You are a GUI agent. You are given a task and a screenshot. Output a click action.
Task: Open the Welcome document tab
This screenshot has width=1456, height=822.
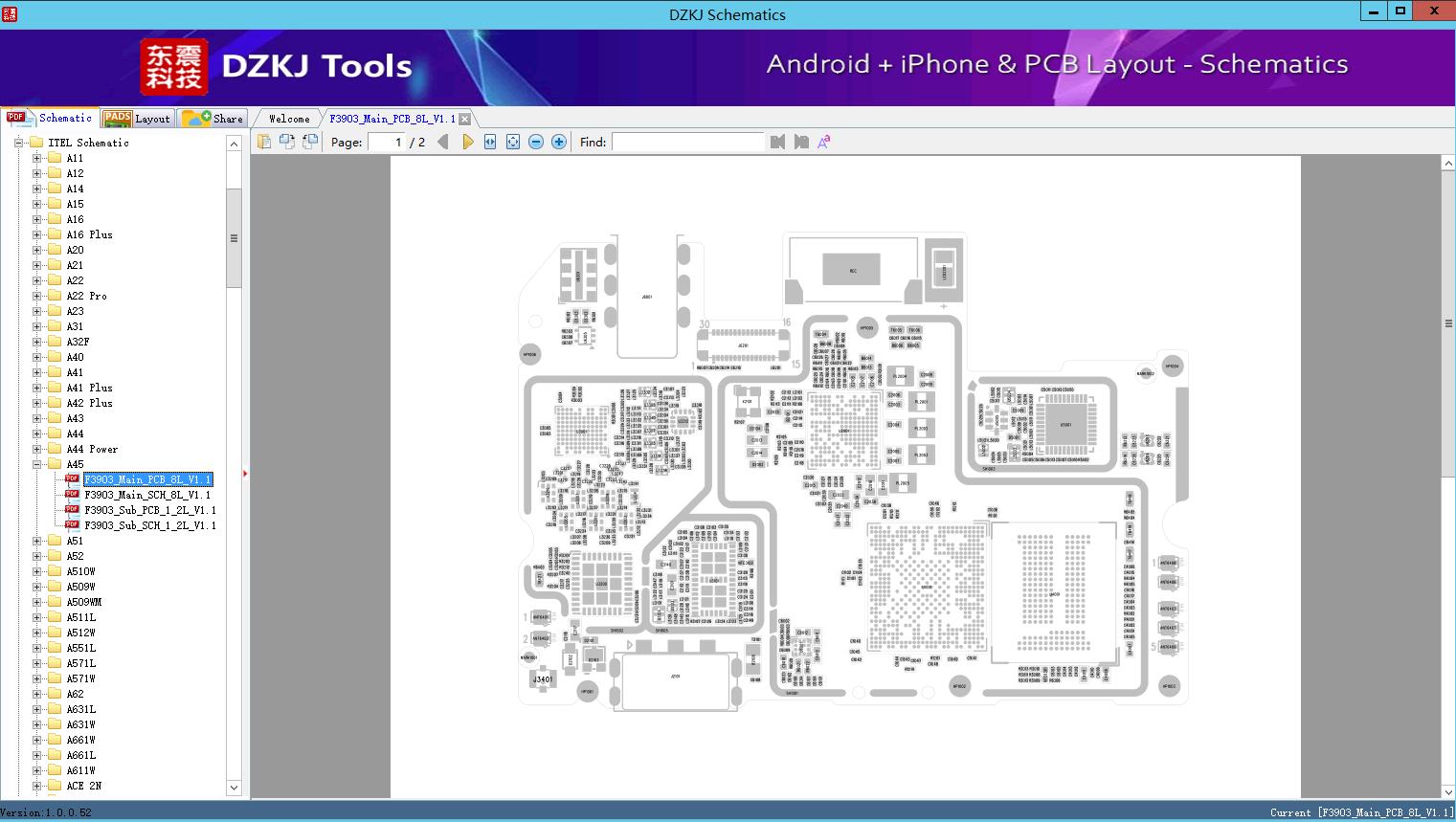[x=289, y=119]
